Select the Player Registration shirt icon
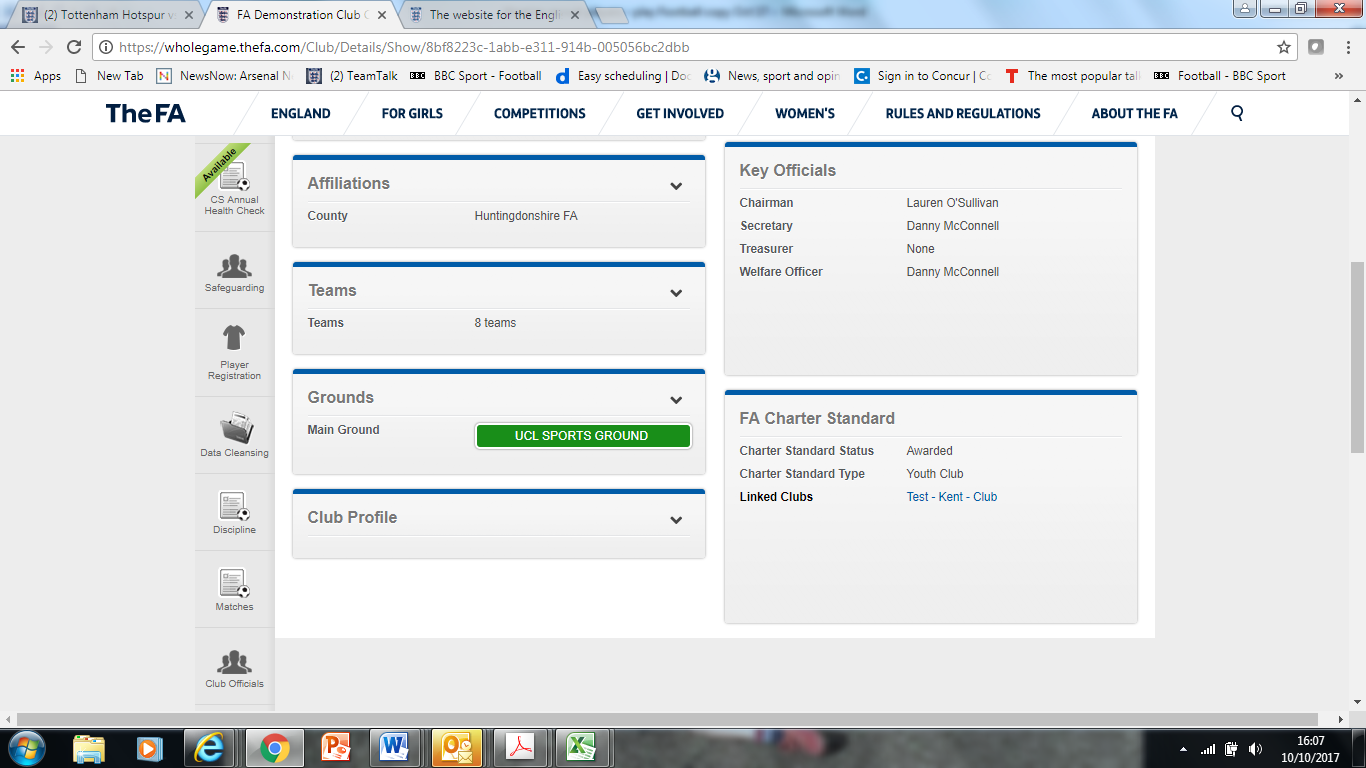Screen dimensions: 1366x768 (x=234, y=338)
